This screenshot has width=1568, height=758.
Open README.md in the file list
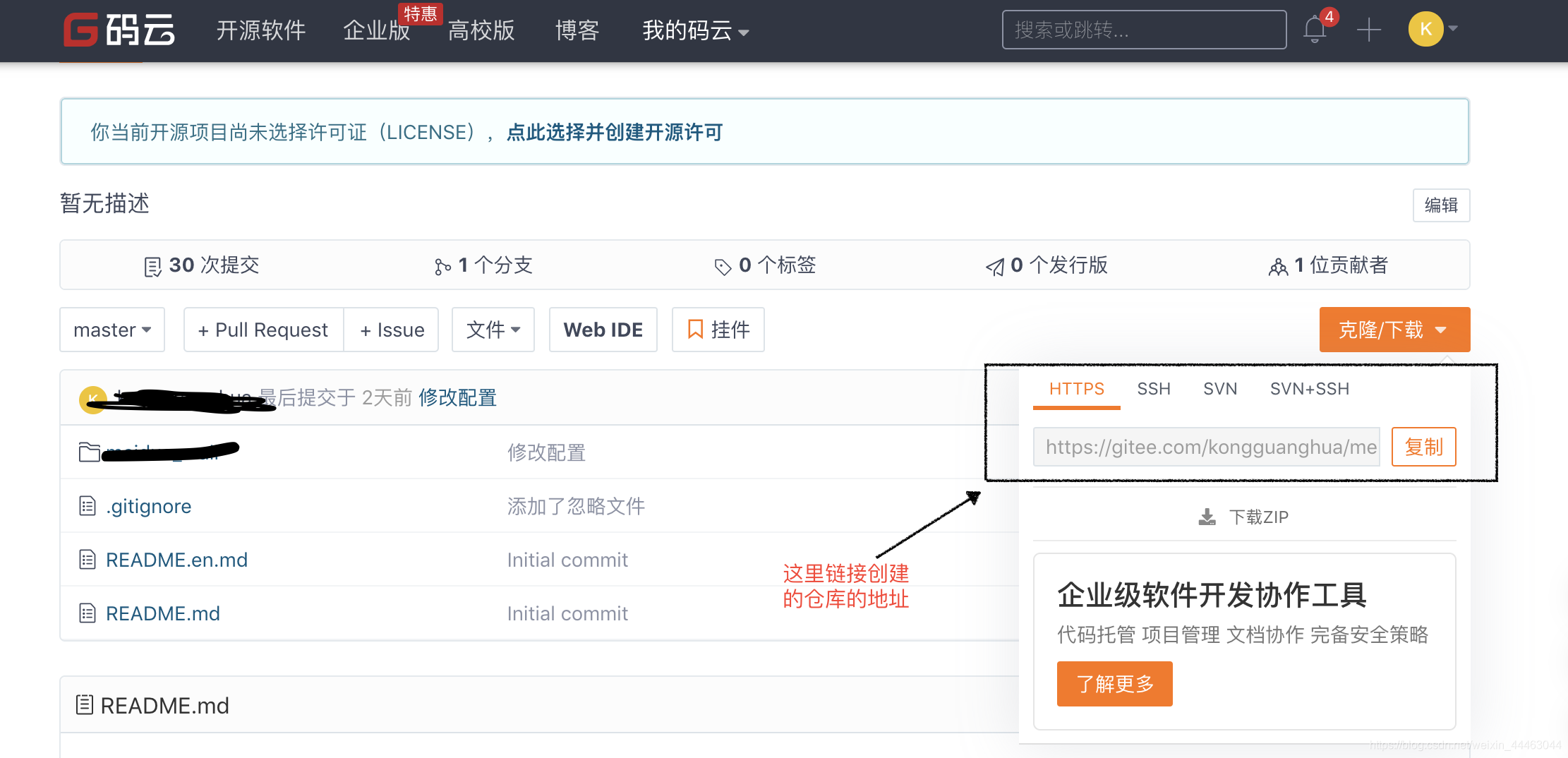pyautogui.click(x=162, y=613)
